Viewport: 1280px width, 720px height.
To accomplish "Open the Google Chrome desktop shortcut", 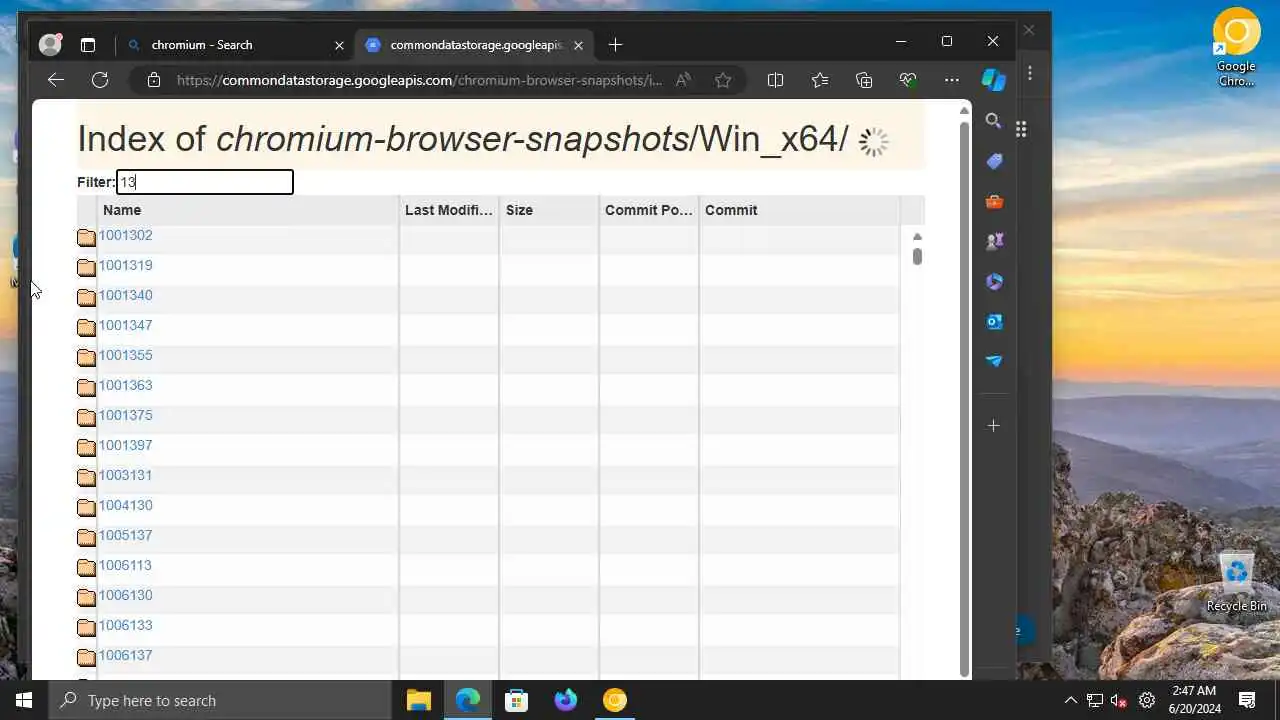I will [x=1236, y=48].
